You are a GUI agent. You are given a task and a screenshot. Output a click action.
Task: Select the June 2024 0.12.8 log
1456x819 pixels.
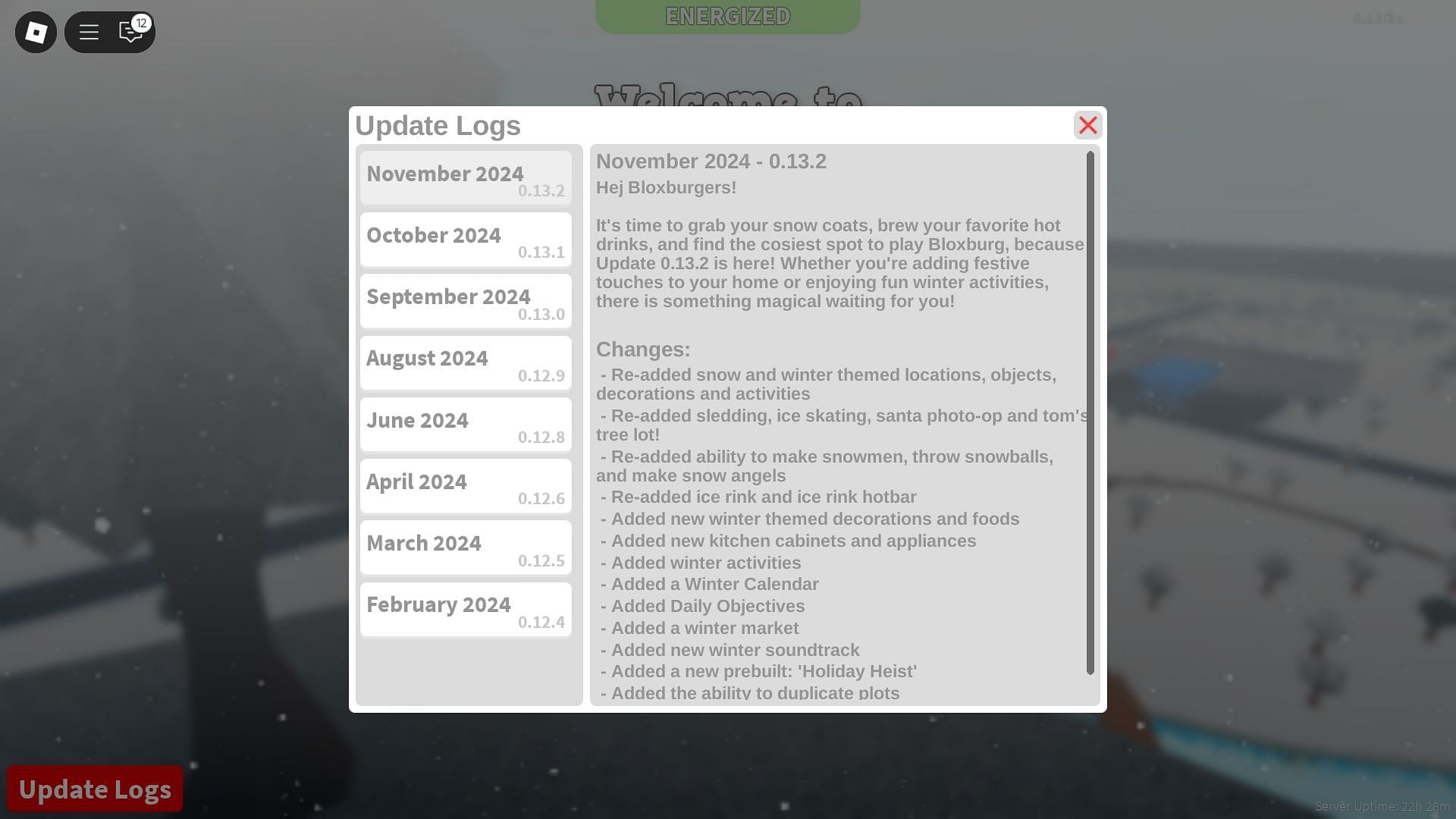[x=466, y=425]
